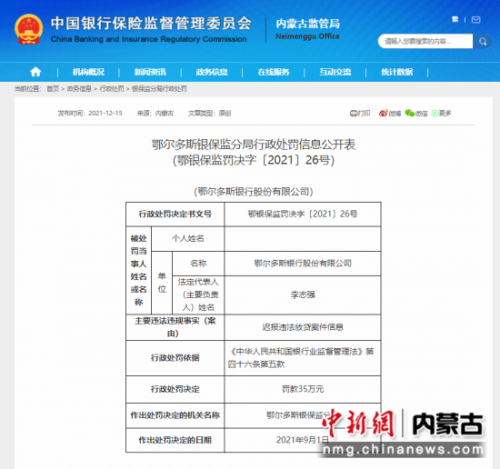Open the 互动交流 menu
The image size is (500, 469).
click(x=335, y=72)
